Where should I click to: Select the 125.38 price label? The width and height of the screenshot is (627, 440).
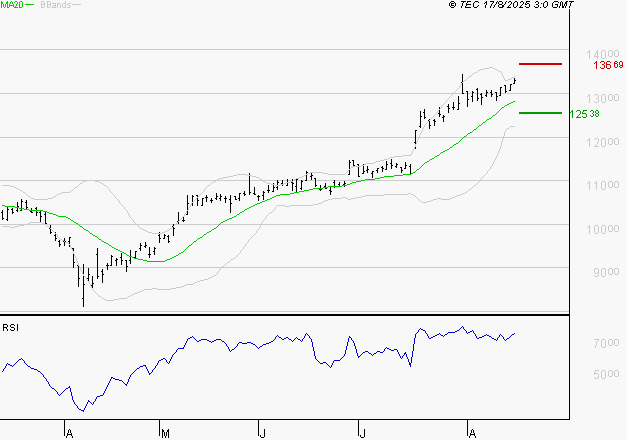pos(584,114)
